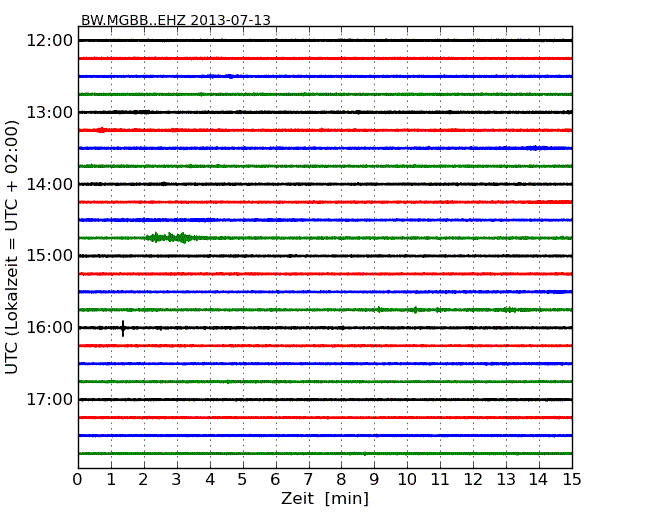Click the 15:00 time axis label
The height and width of the screenshot is (520, 650).
click(50, 256)
